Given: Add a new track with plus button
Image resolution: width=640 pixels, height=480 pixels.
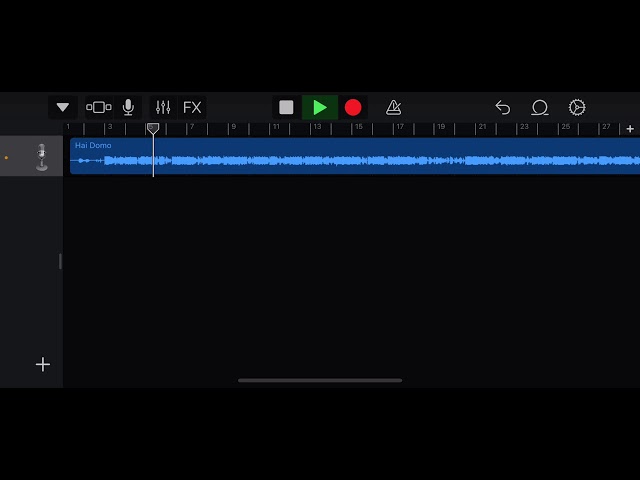Looking at the screenshot, I should [x=43, y=364].
